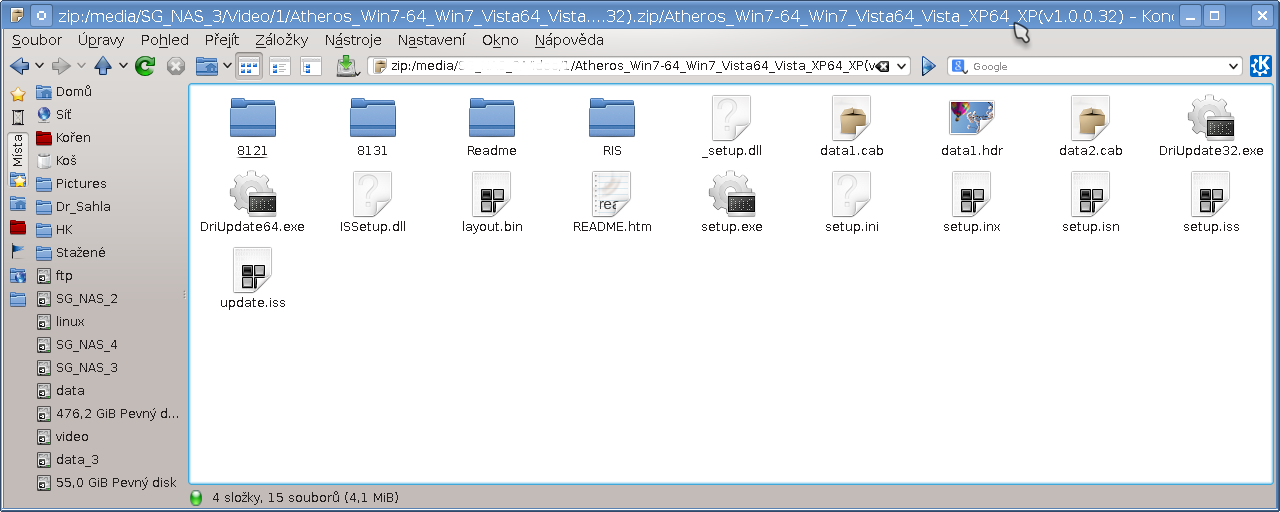1280x512 pixels.
Task: Select the data1.cab archive file
Action: (852, 127)
